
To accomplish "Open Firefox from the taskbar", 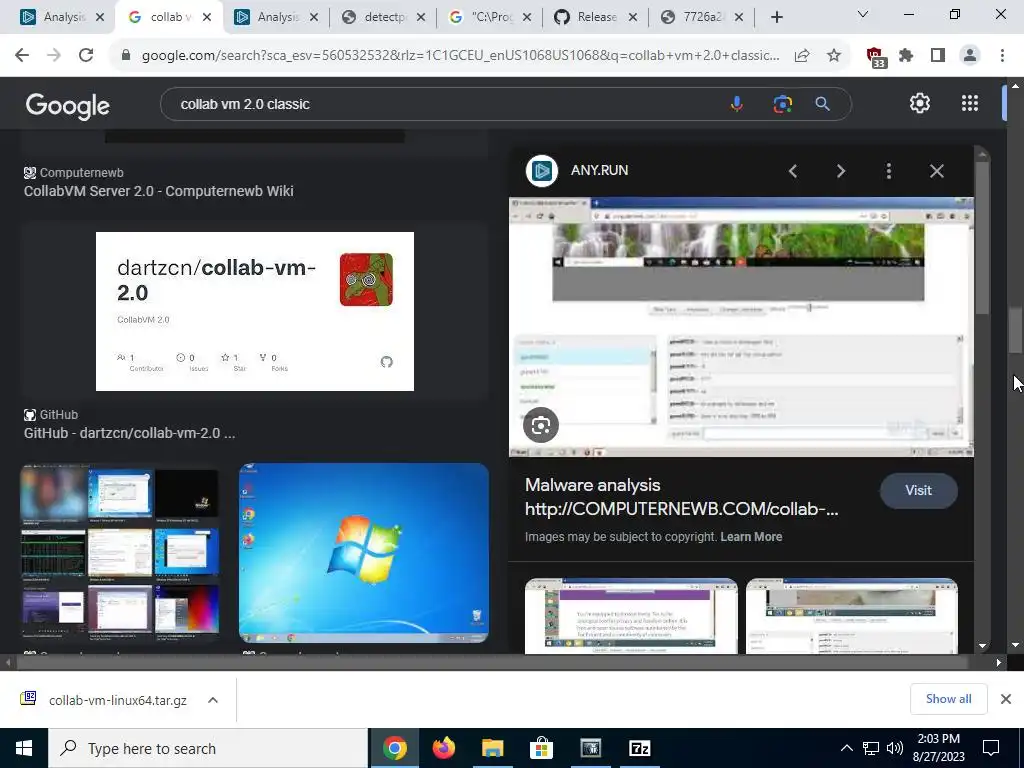I will click(443, 748).
